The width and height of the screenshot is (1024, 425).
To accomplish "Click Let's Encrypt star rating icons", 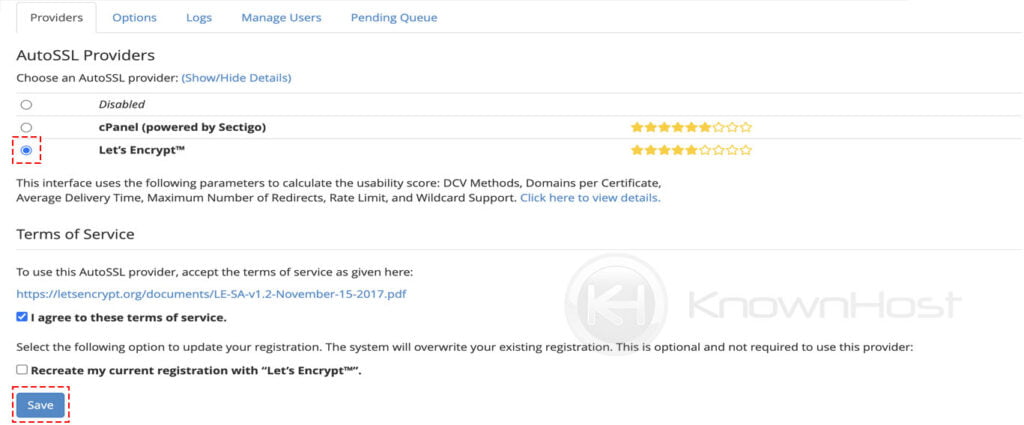I will pos(692,150).
